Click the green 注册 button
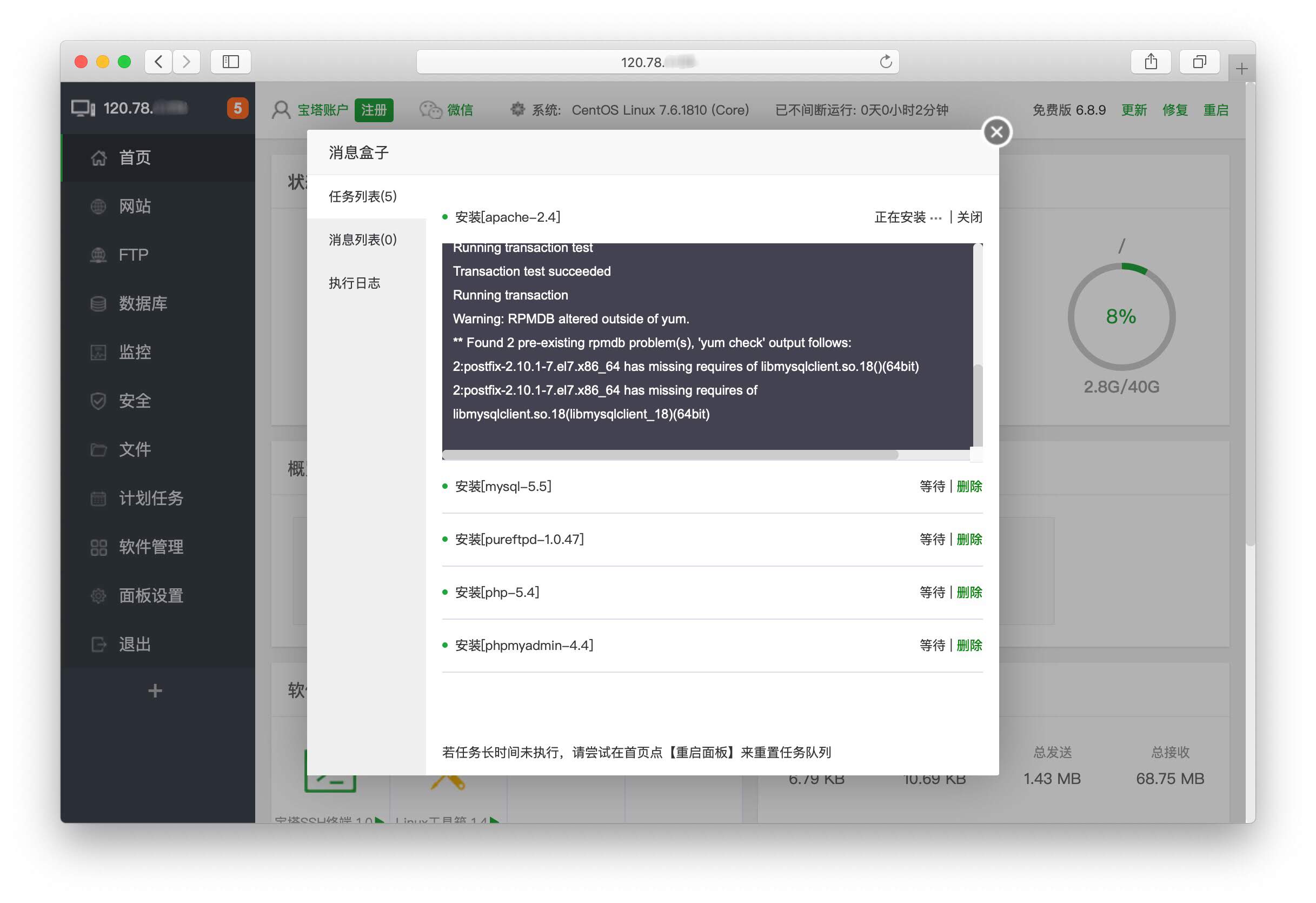1316x903 pixels. point(374,110)
